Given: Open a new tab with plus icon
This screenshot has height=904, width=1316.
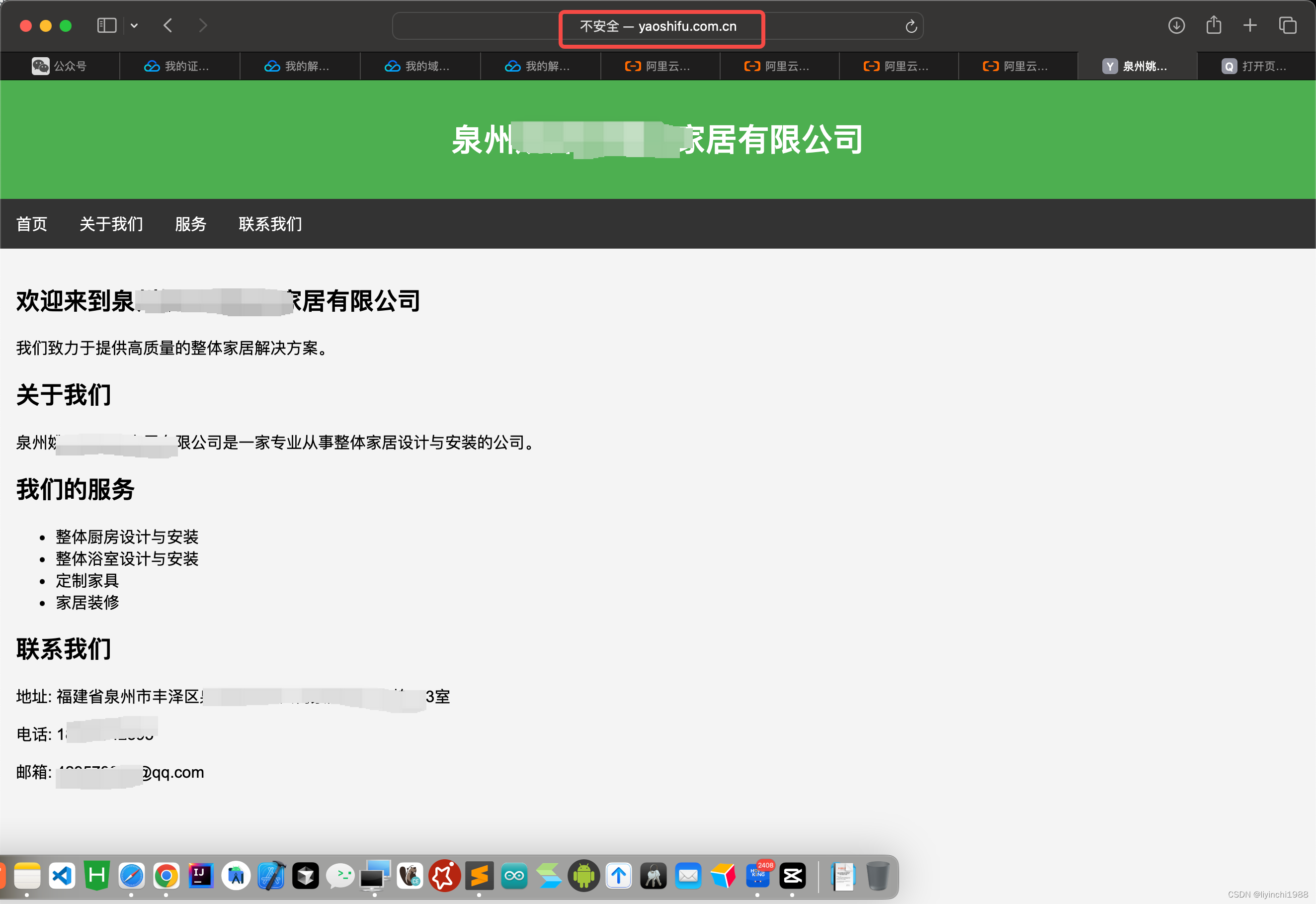Looking at the screenshot, I should 1250,25.
